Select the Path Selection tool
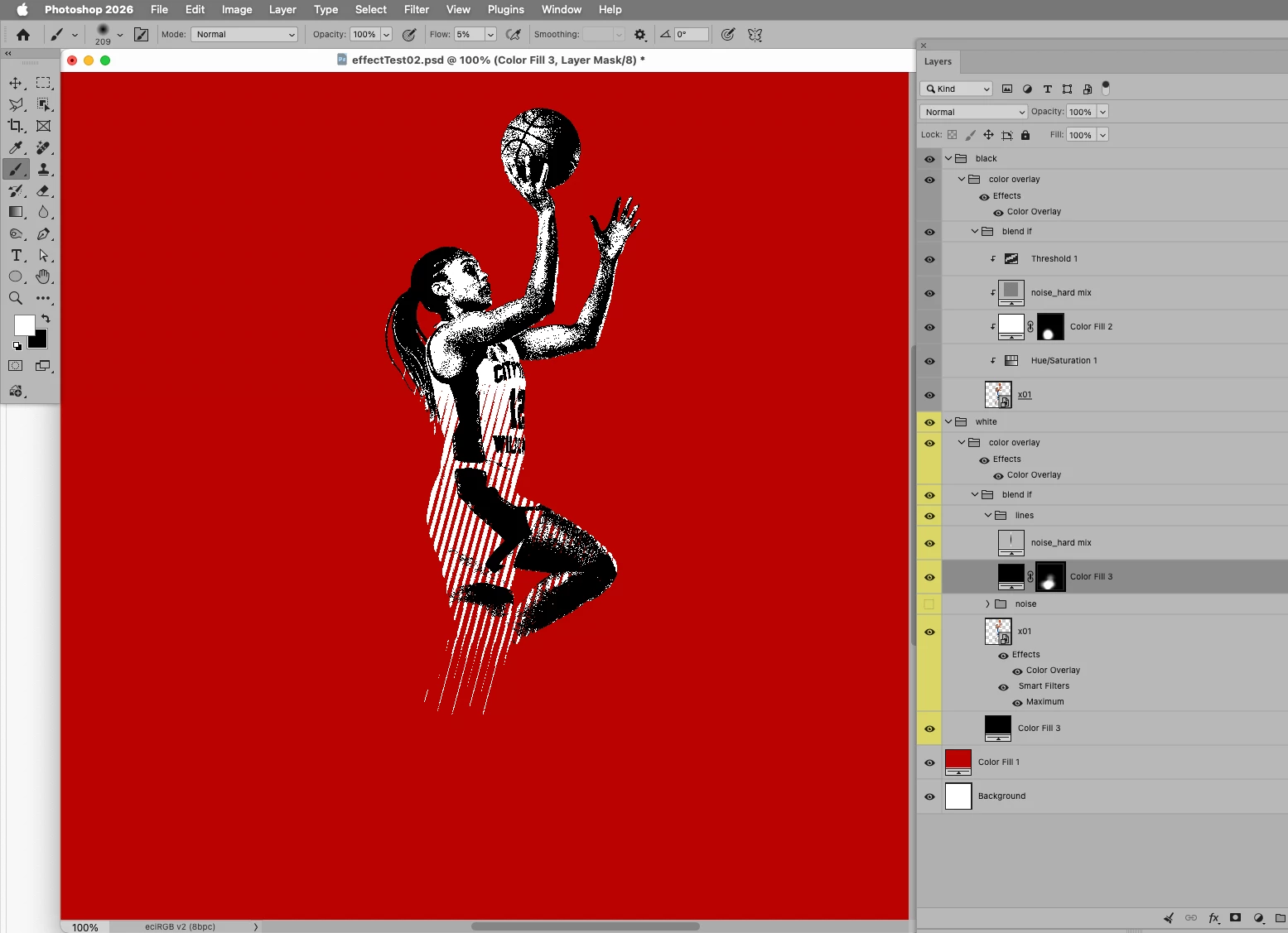Image resolution: width=1288 pixels, height=933 pixels. point(43,255)
